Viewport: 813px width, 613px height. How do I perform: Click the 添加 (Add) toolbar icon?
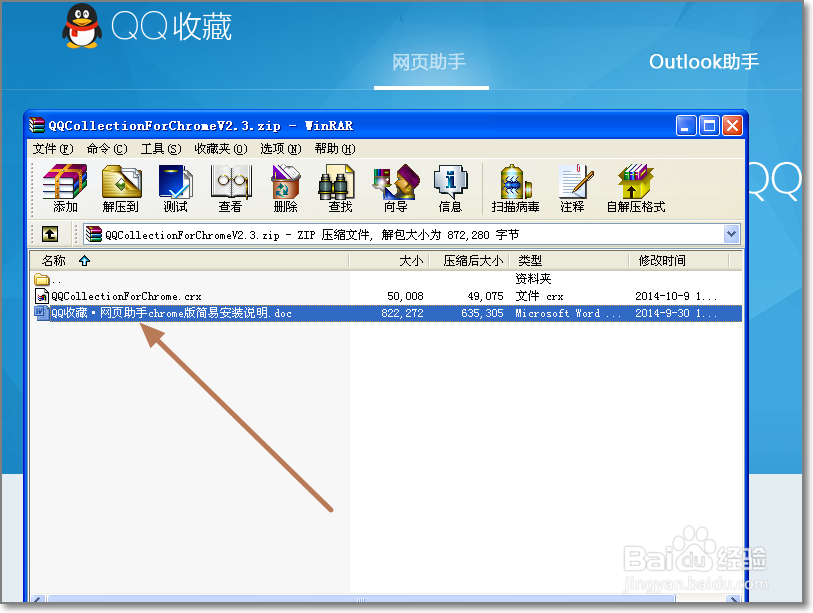(x=65, y=188)
